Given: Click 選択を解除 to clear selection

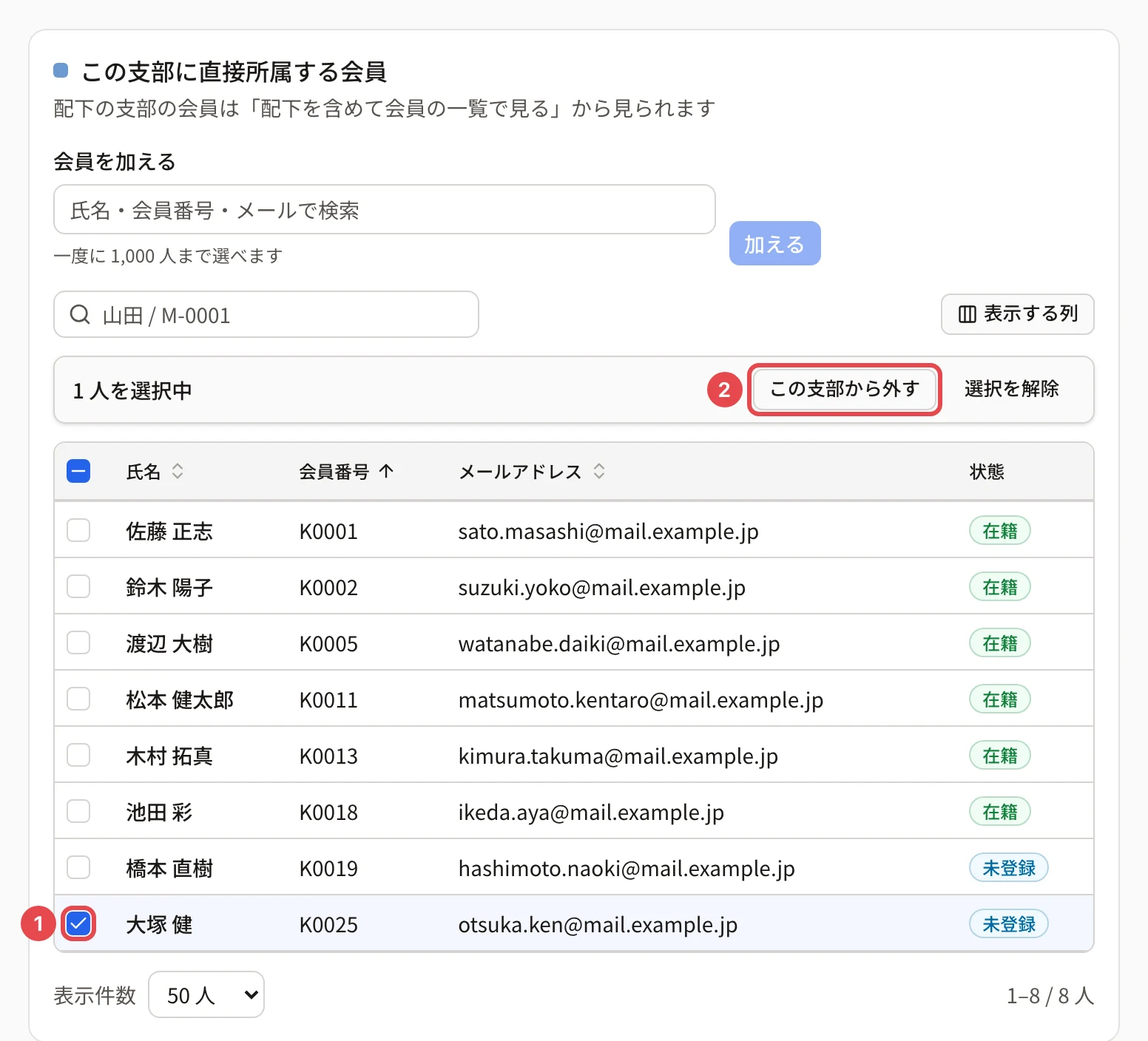Looking at the screenshot, I should 1011,389.
